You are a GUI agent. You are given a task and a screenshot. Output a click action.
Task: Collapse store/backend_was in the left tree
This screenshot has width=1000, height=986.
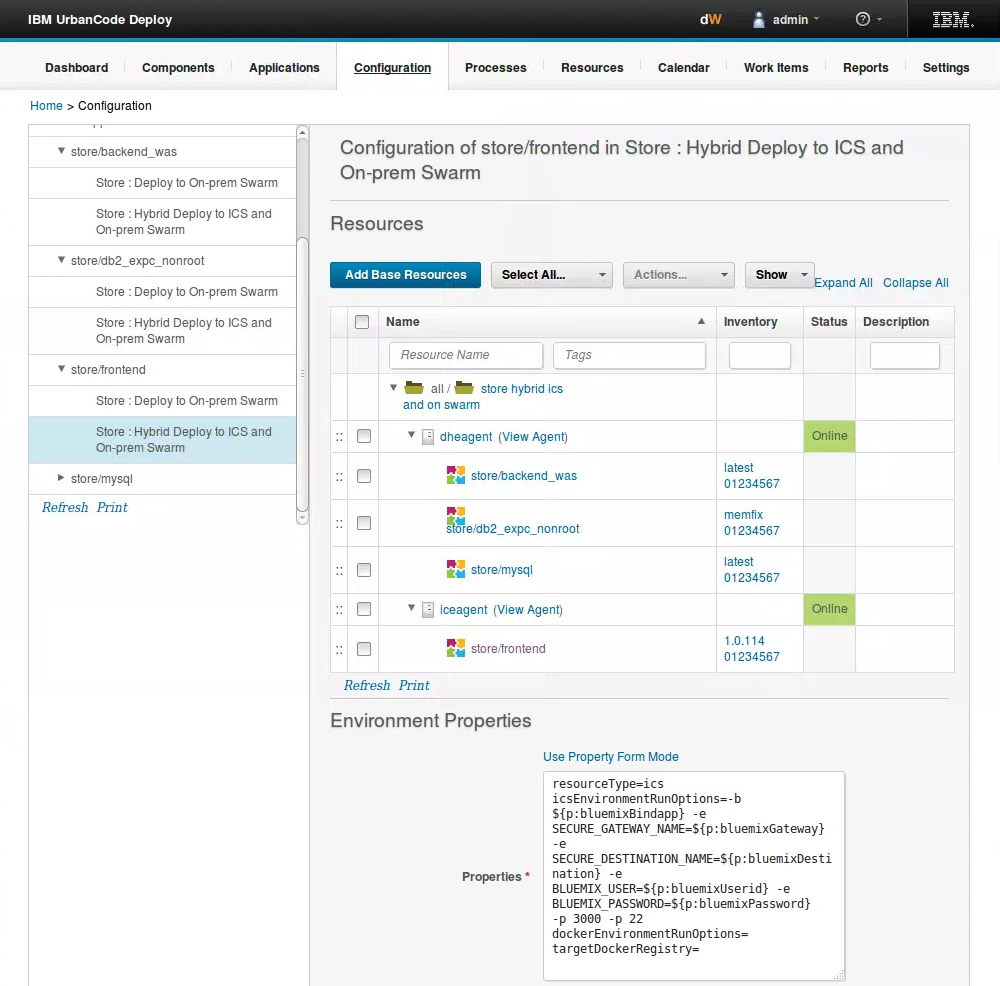61,151
